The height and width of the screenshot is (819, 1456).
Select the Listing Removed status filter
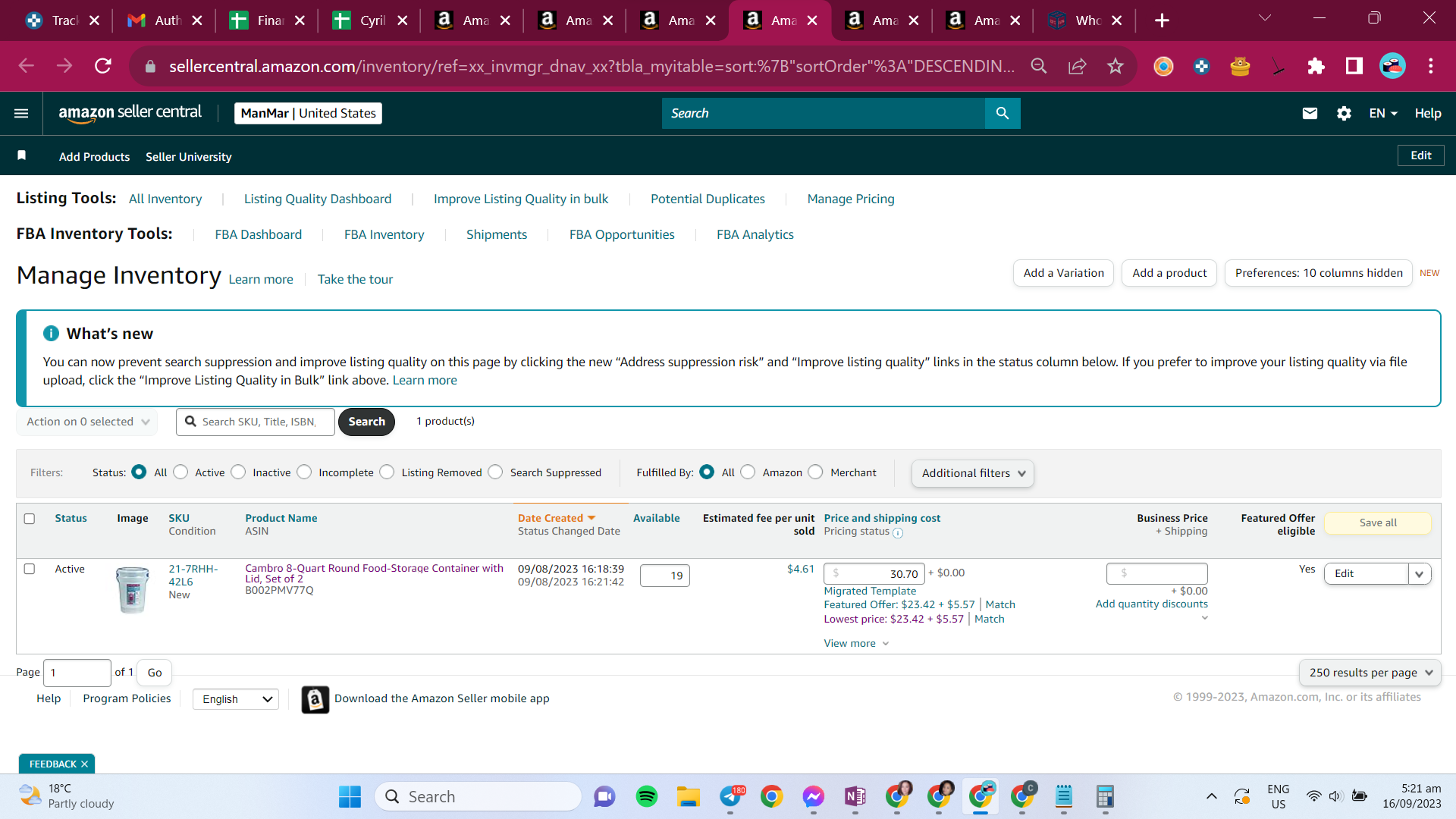click(387, 472)
